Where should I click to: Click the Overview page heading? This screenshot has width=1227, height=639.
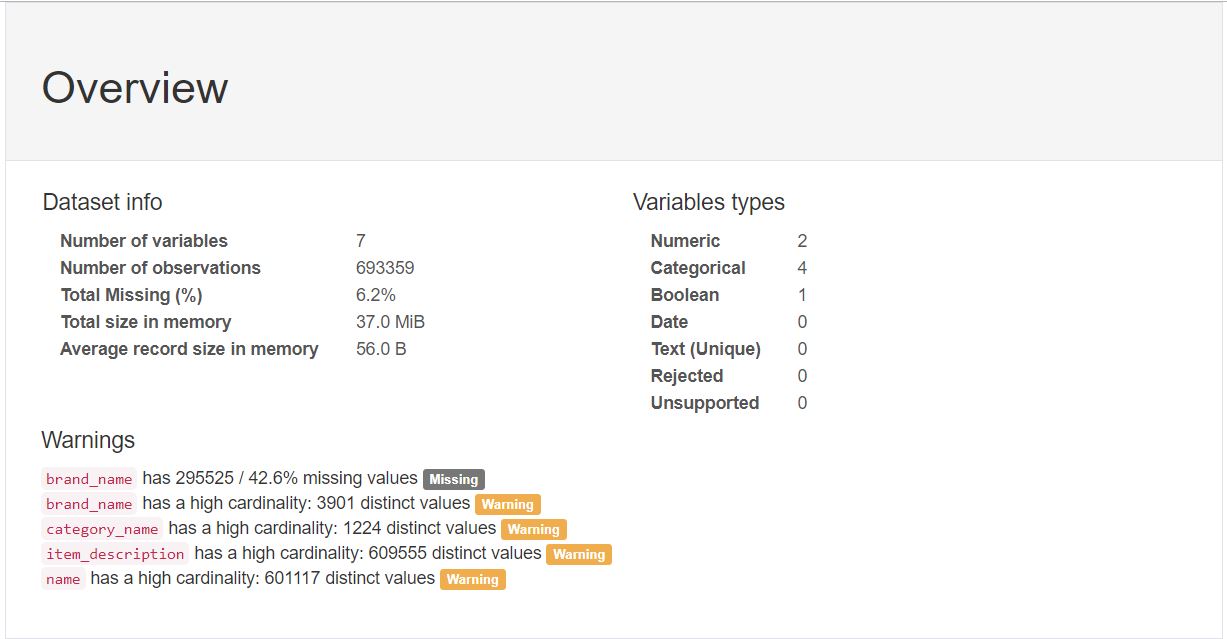(x=135, y=88)
